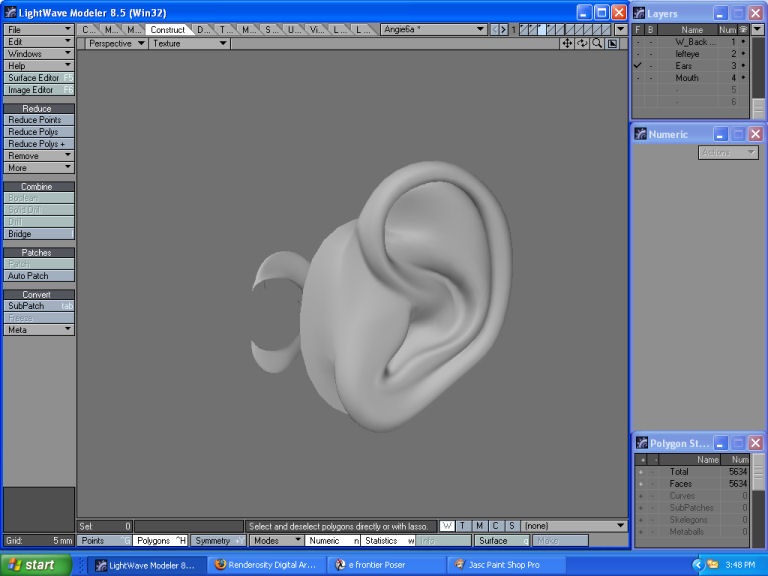Switch to the Construct tab

[x=167, y=30]
